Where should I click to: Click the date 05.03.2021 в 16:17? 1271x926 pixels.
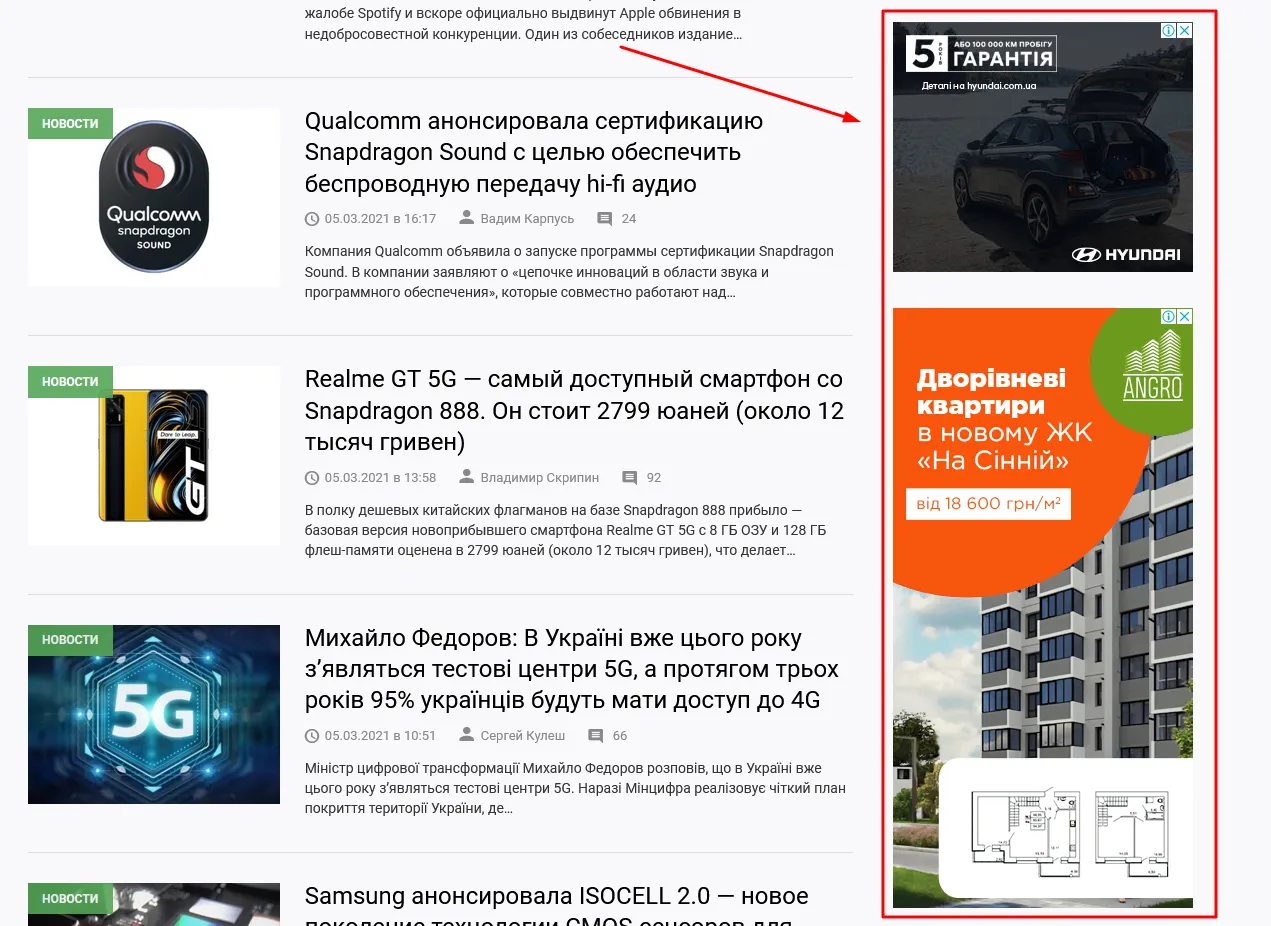380,219
